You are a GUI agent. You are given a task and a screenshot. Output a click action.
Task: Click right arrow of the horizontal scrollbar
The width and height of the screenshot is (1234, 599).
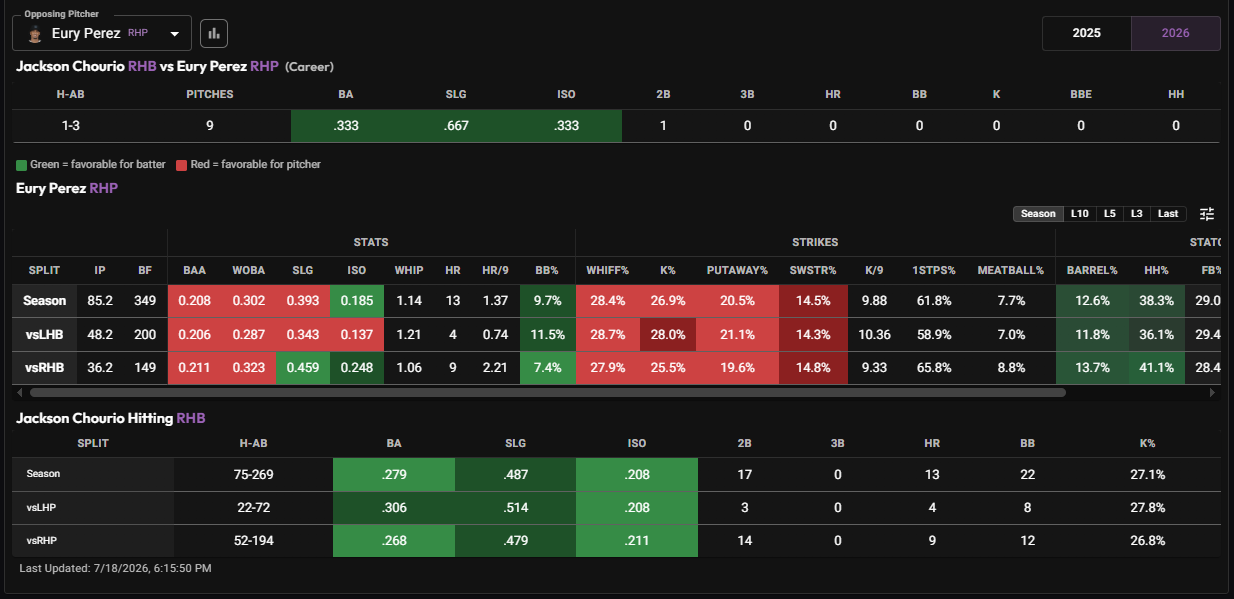click(1215, 393)
